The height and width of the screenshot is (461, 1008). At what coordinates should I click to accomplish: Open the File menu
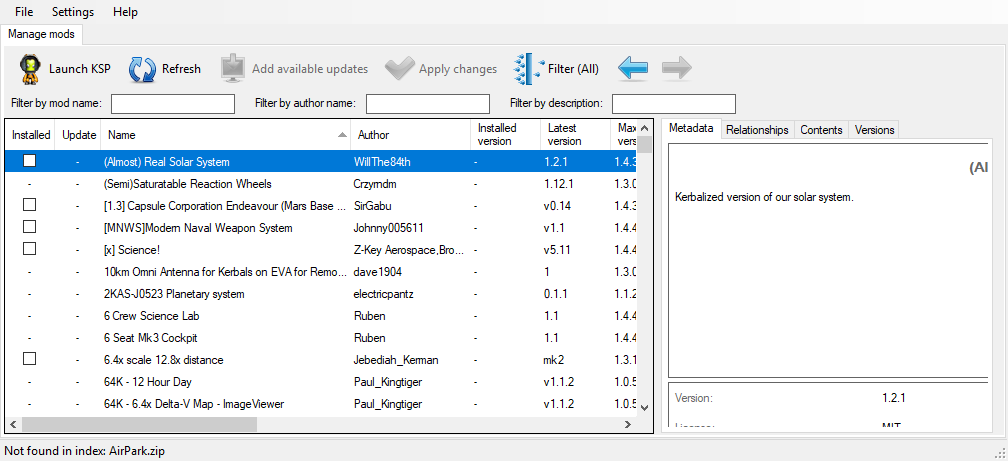[x=24, y=12]
